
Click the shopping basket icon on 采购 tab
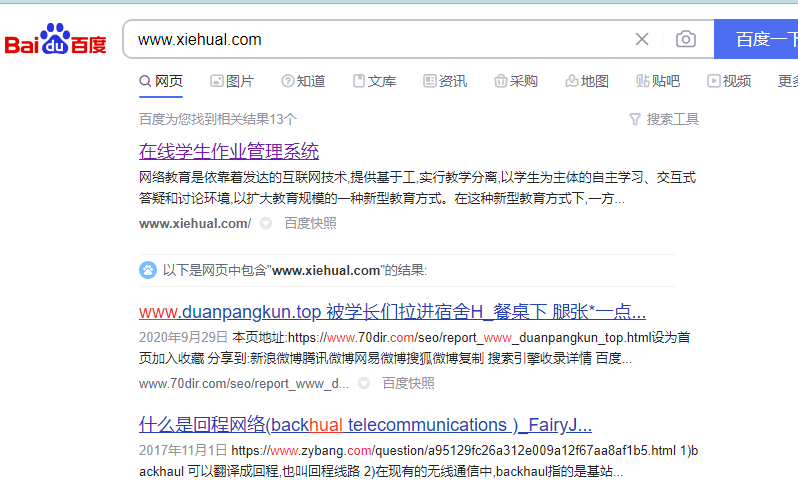coord(501,81)
